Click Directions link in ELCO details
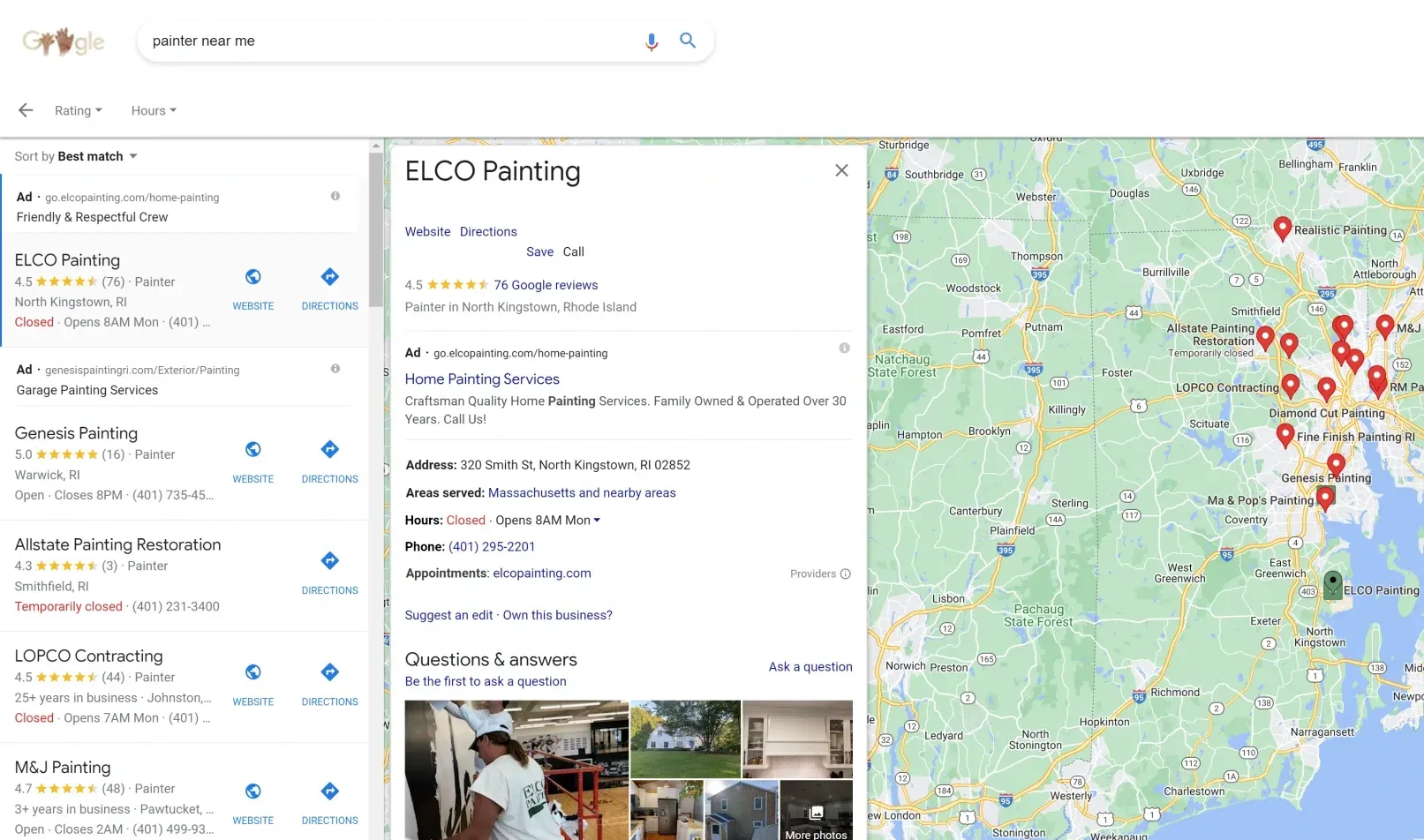This screenshot has height=840, width=1424. click(x=488, y=232)
